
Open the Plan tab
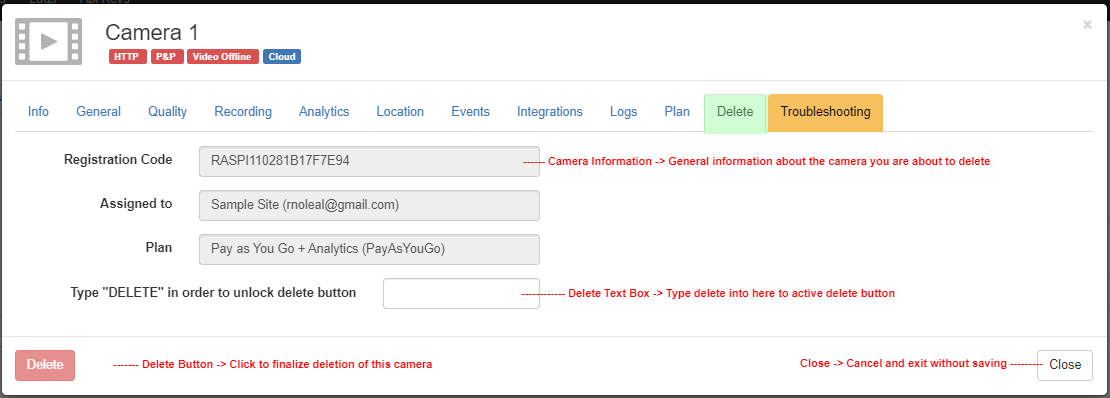pos(677,112)
